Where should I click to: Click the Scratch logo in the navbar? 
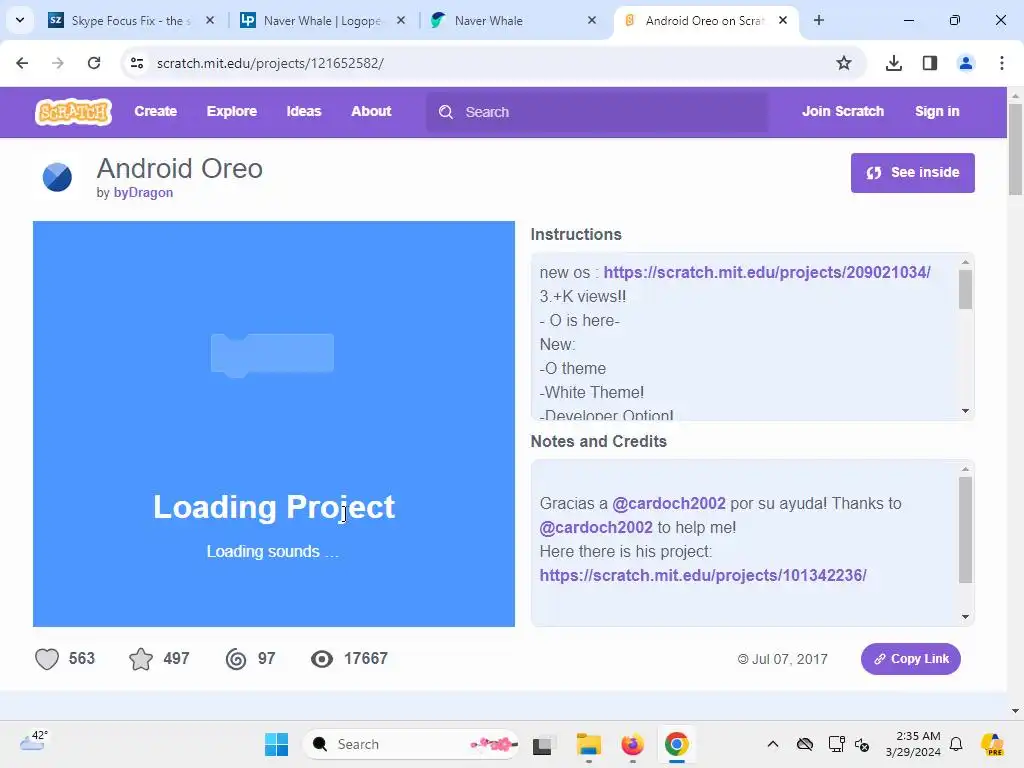(x=73, y=112)
